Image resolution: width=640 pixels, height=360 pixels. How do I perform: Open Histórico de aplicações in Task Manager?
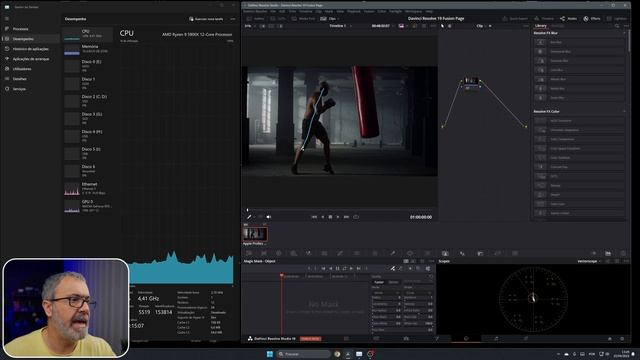pos(31,49)
